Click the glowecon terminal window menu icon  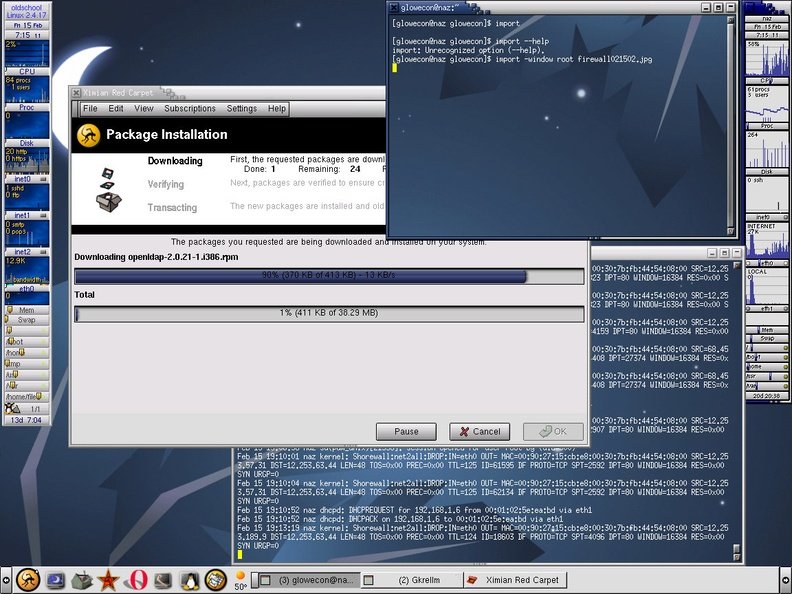pyautogui.click(x=394, y=8)
